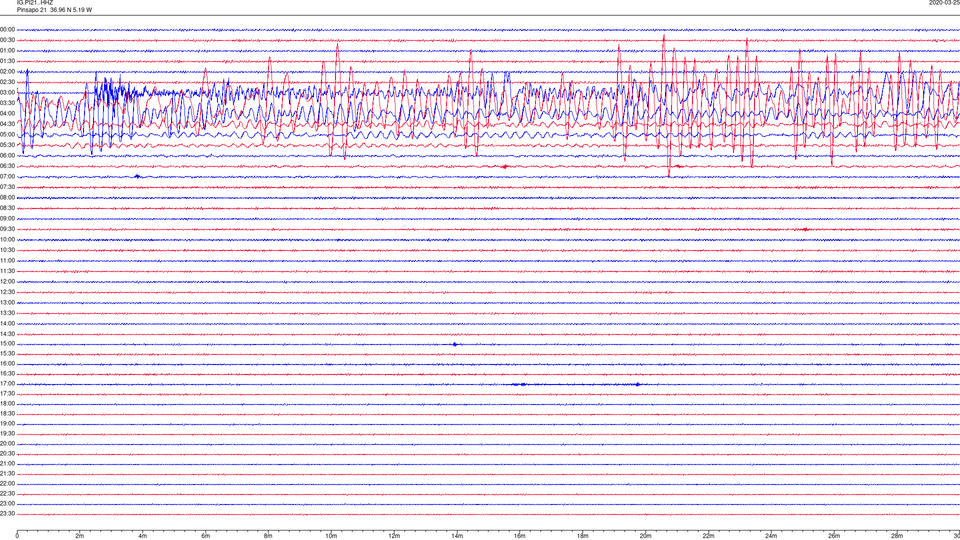Click the 28m tick label on the time axis

pyautogui.click(x=897, y=536)
